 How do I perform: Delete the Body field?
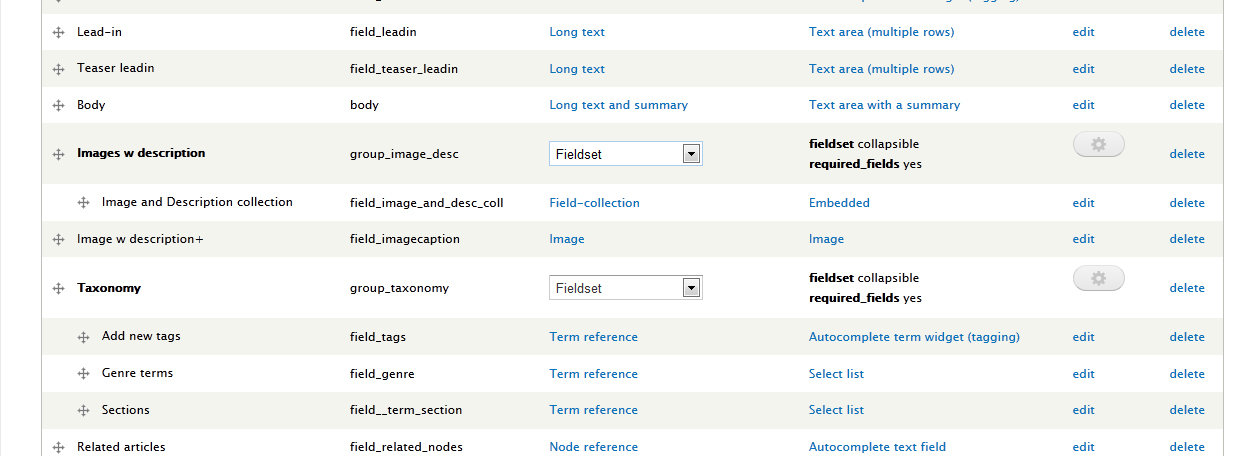pos(1187,105)
